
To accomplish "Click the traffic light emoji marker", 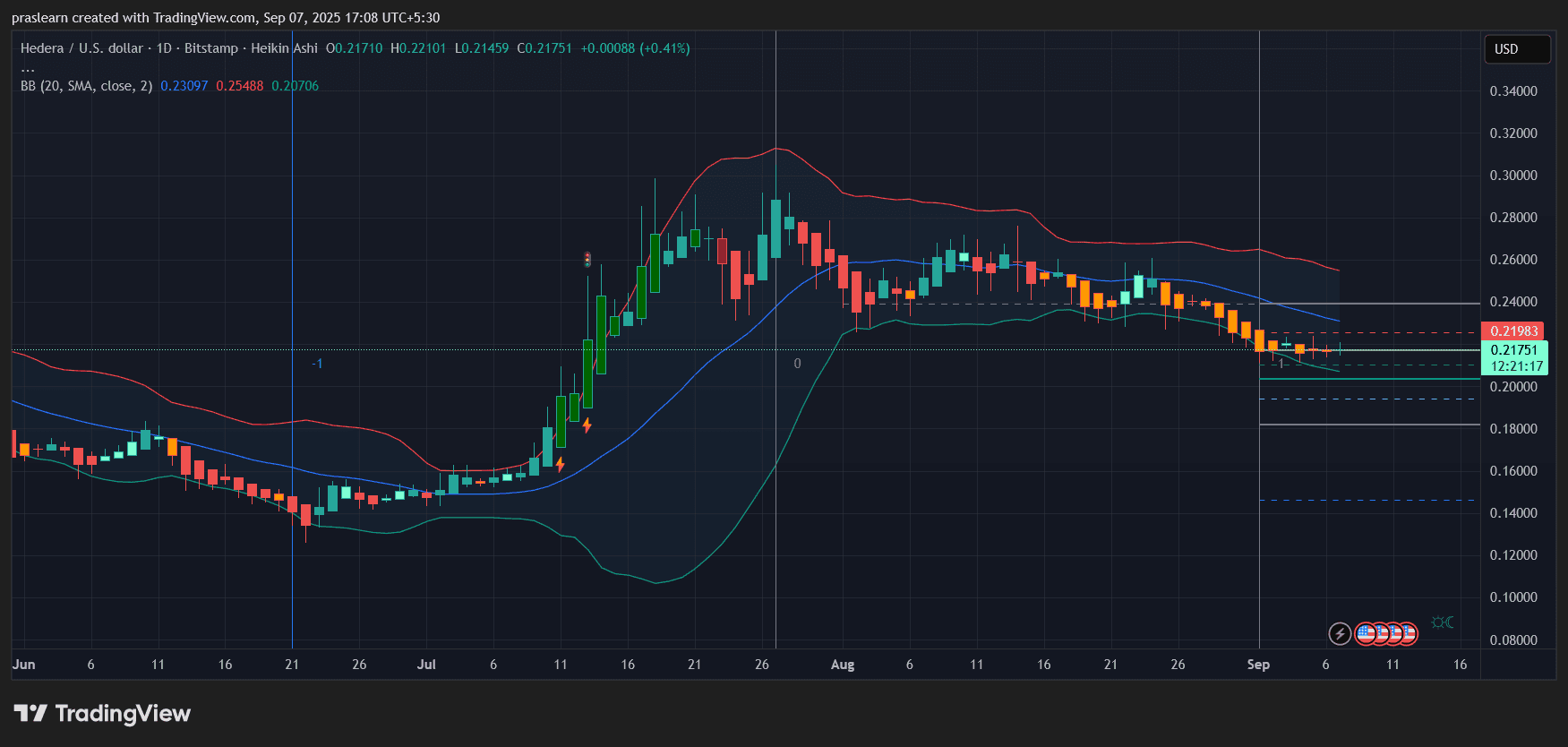I will point(587,260).
